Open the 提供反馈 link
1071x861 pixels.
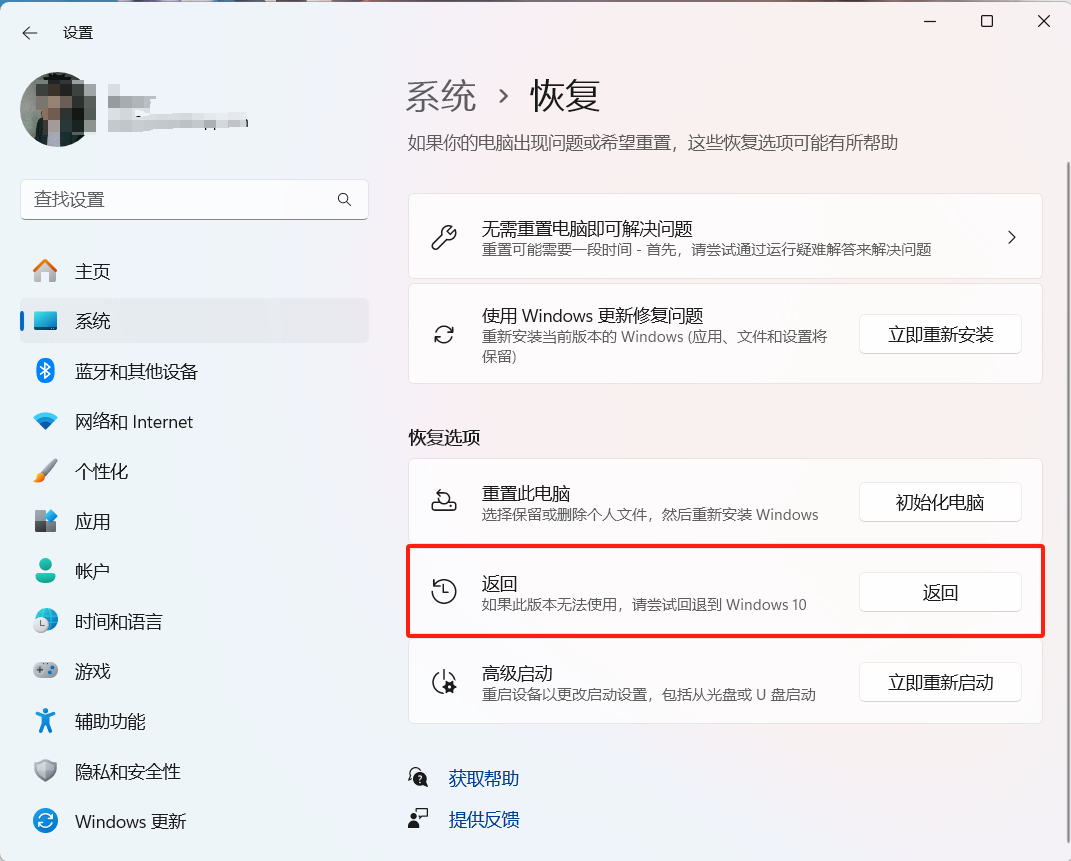pos(484,819)
